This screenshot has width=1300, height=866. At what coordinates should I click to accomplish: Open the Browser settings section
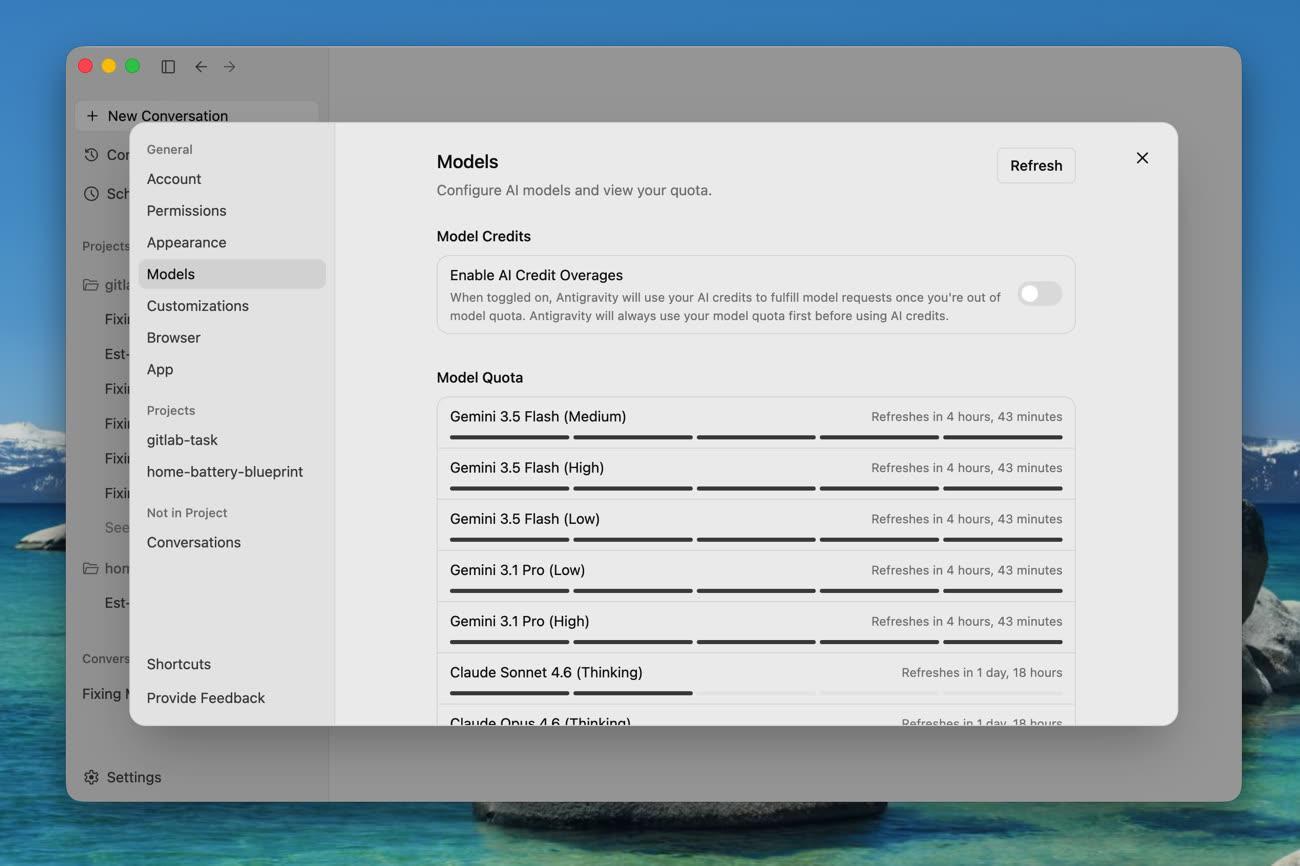[x=232, y=338]
